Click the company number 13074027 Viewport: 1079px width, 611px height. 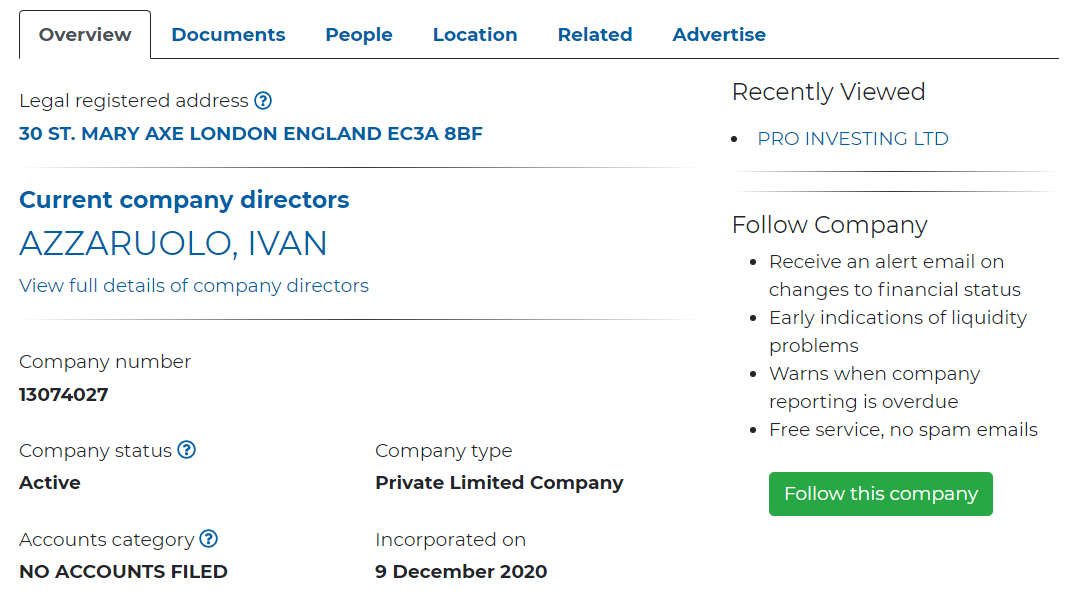[64, 394]
